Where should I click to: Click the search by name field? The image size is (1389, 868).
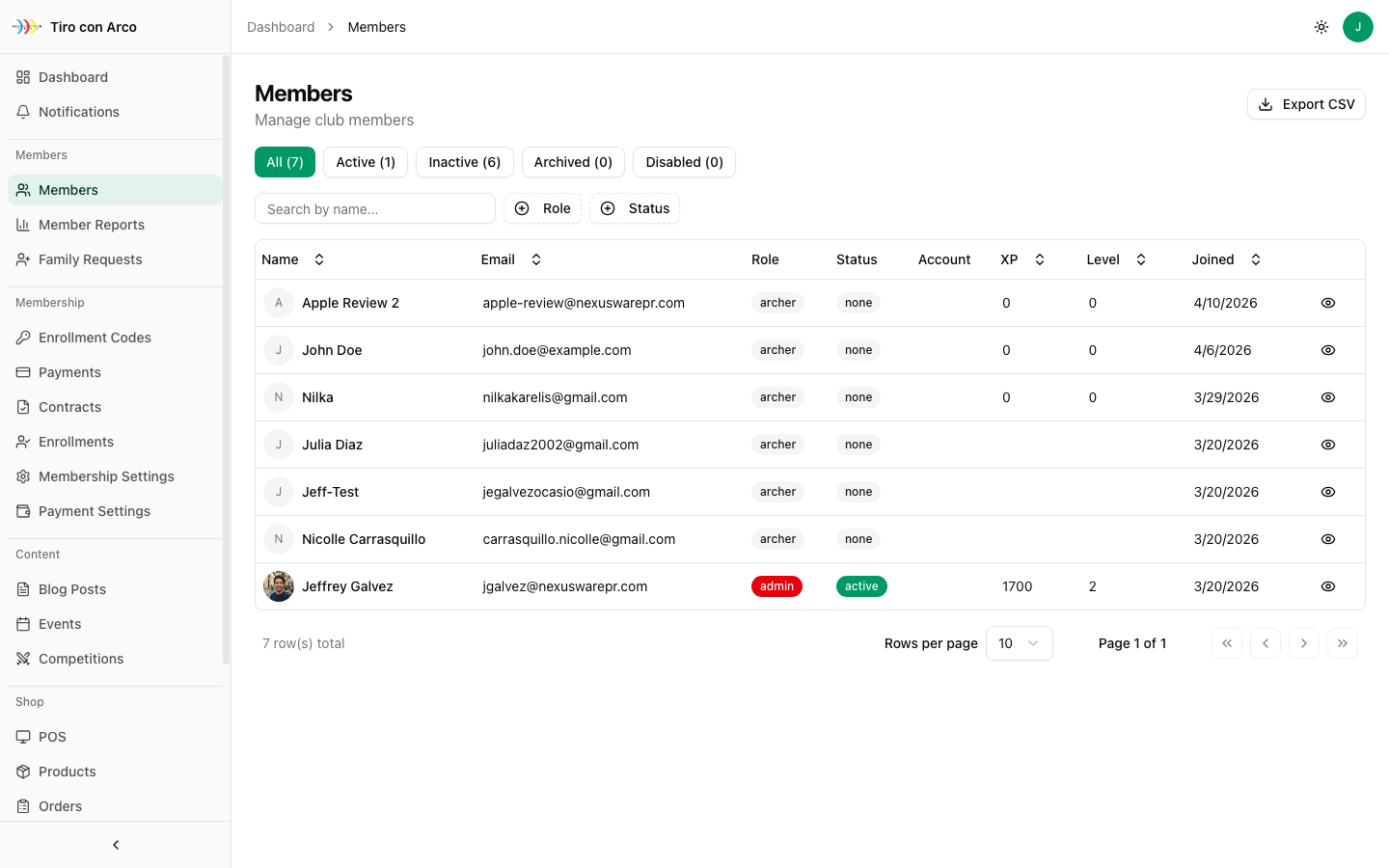point(374,208)
